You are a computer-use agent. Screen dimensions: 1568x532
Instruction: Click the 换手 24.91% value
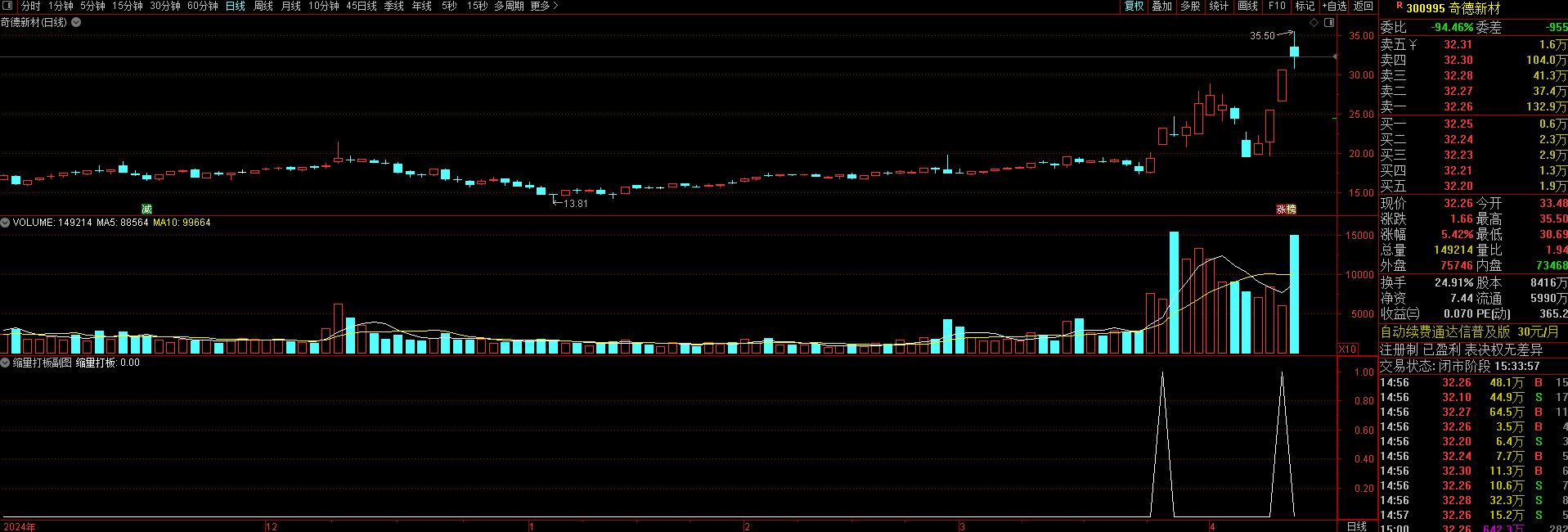click(x=1453, y=282)
